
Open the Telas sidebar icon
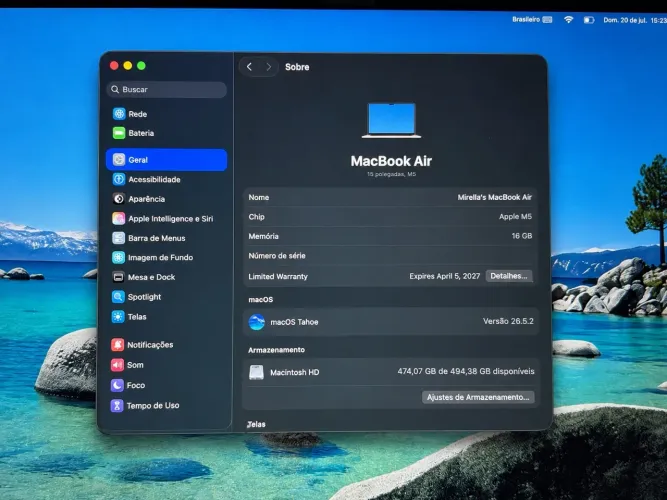tap(118, 317)
